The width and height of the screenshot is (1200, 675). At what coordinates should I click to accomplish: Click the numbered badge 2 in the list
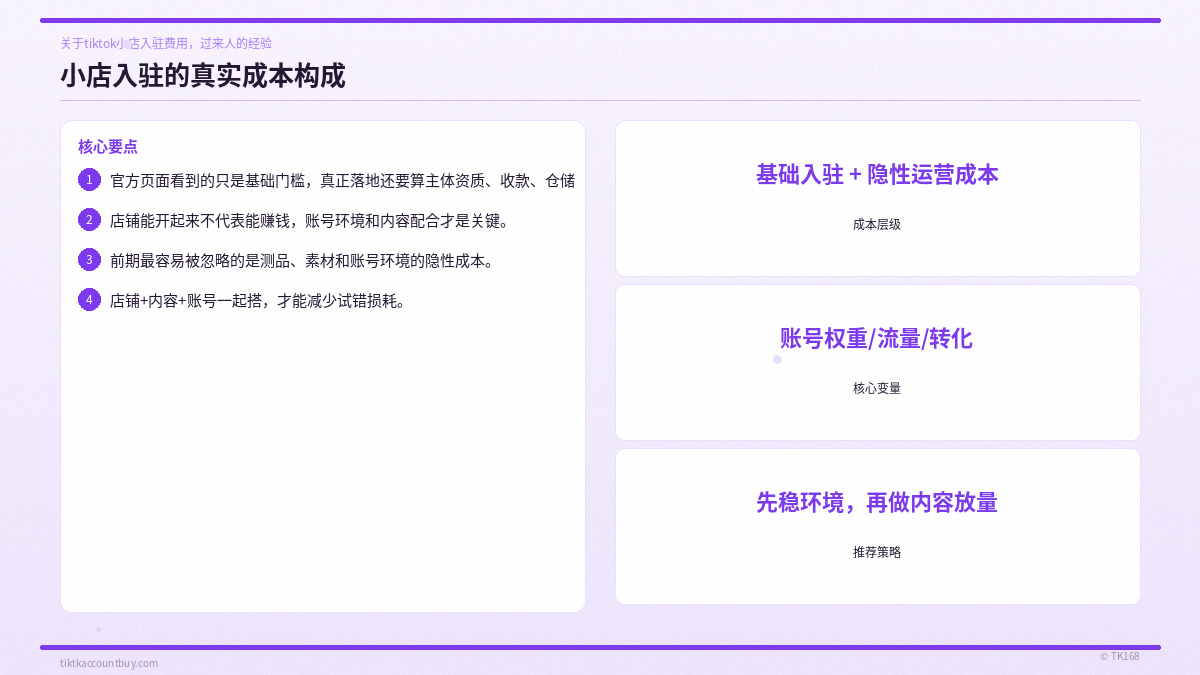click(x=89, y=220)
